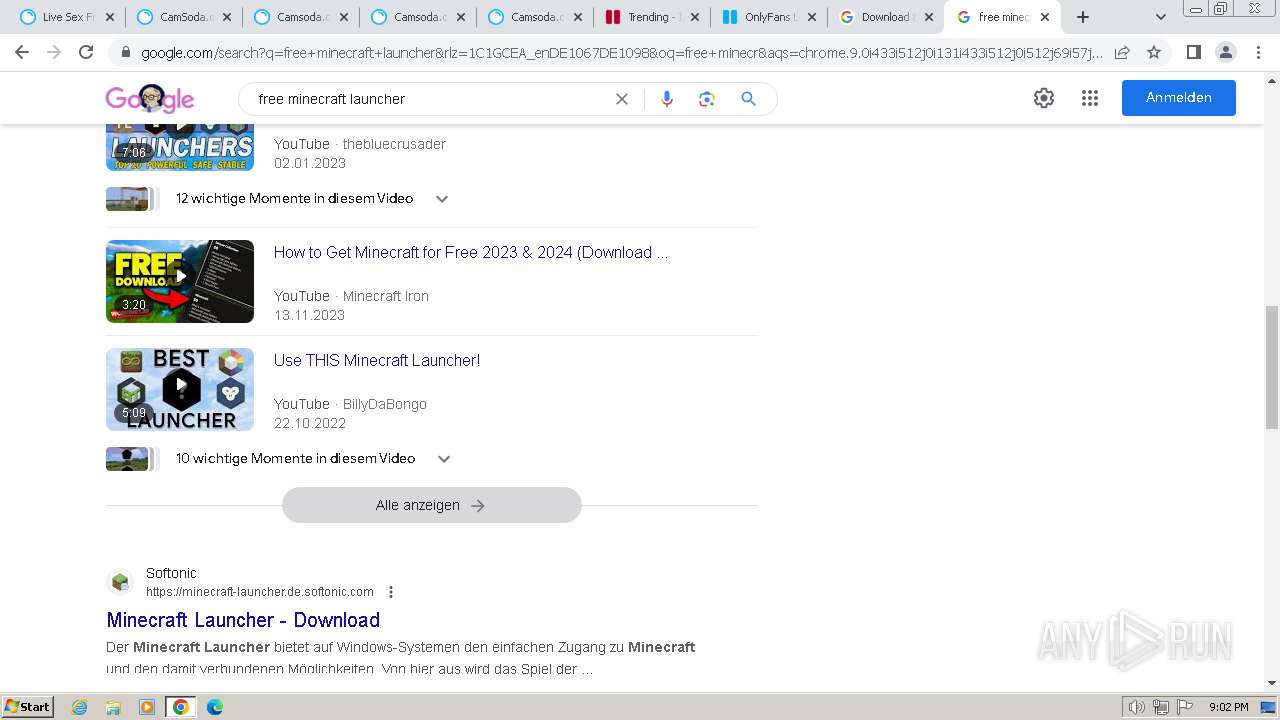Open more options for Softonic result
1280x720 pixels.
point(391,592)
